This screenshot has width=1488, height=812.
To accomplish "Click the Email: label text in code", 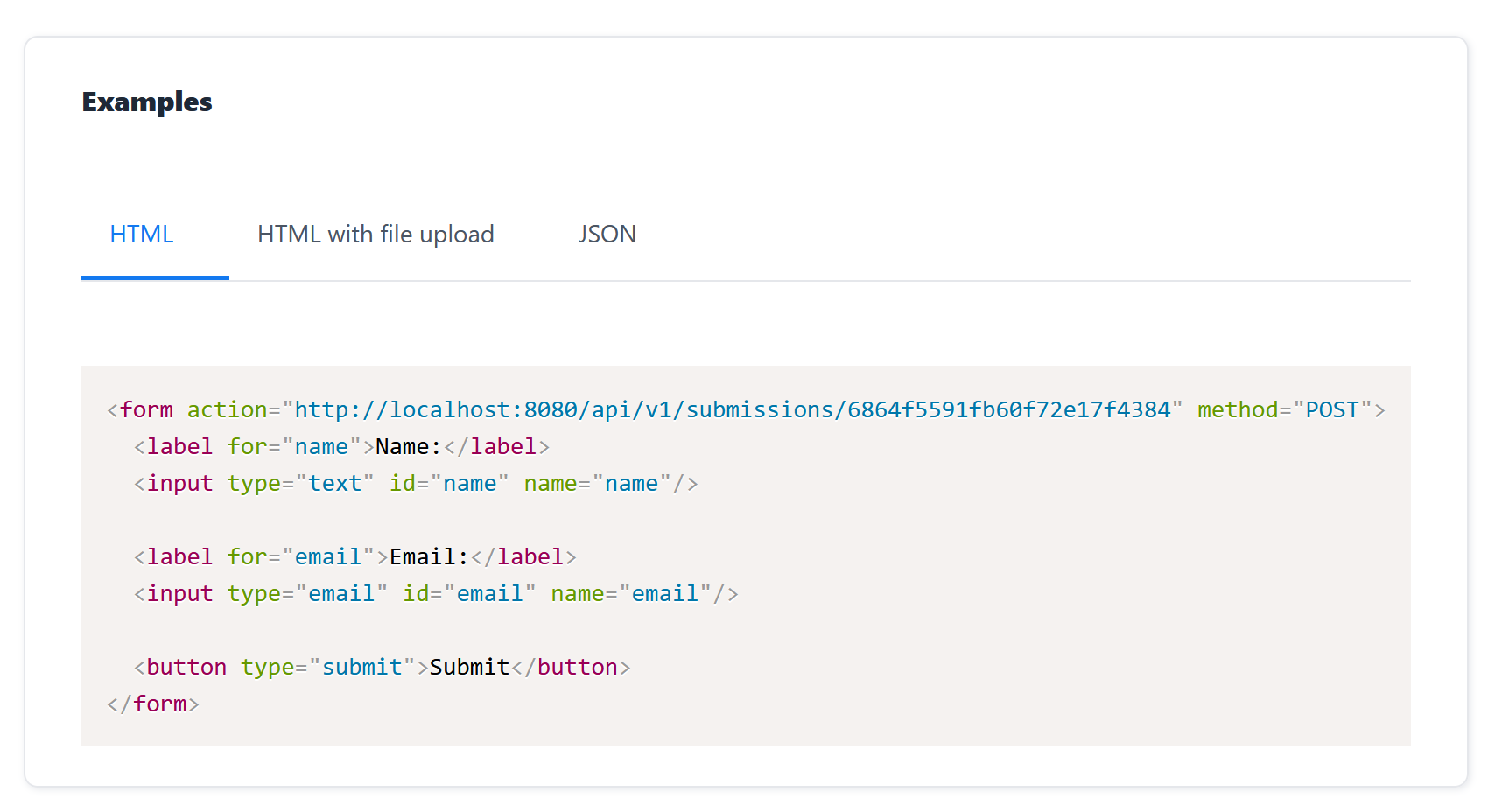I will [427, 556].
